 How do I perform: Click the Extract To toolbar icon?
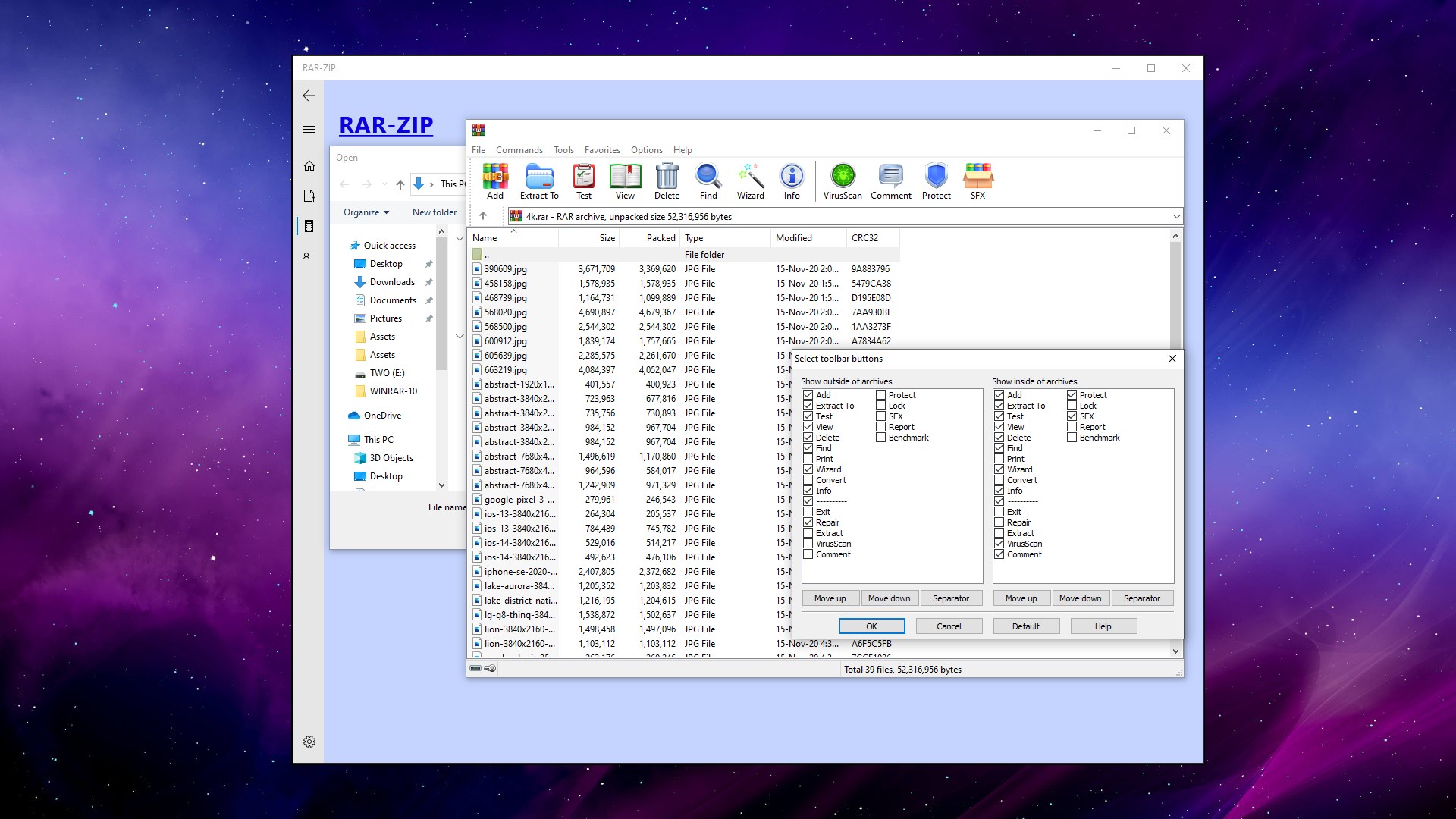(x=538, y=178)
